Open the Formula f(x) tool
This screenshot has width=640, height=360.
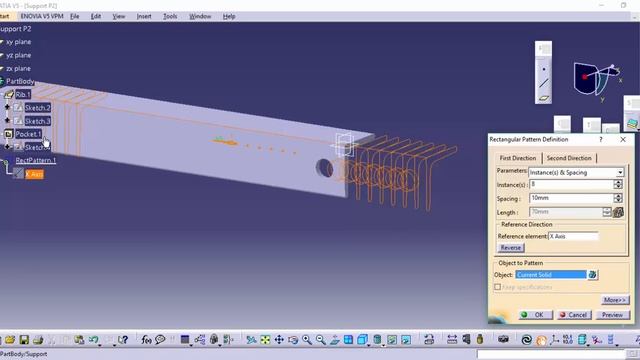[146, 339]
